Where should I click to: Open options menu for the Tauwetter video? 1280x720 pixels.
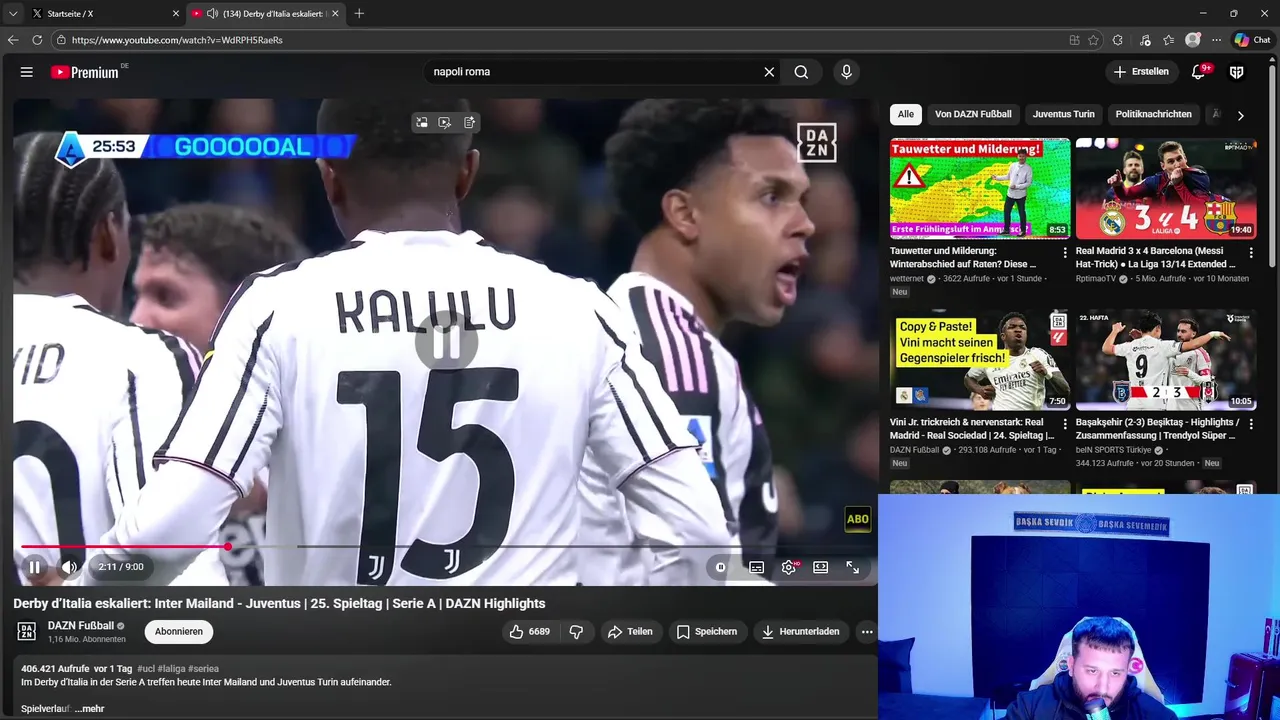(x=1064, y=253)
